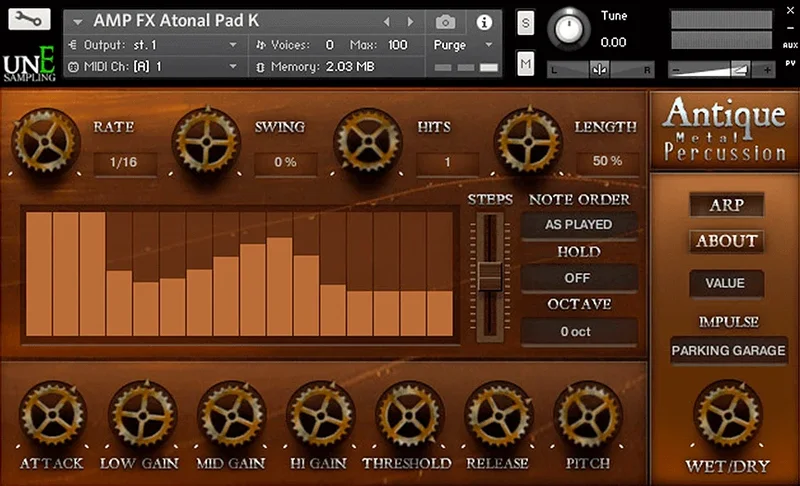Click the Rate gear knob

point(45,141)
